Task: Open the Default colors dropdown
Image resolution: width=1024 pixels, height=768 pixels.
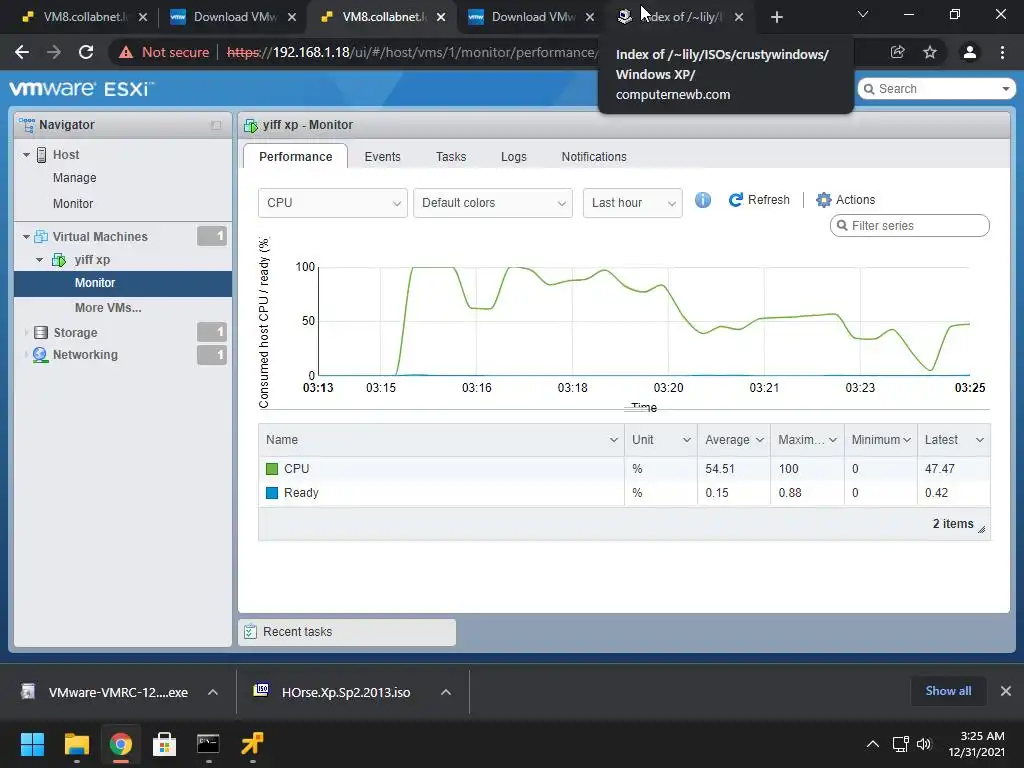Action: [493, 203]
